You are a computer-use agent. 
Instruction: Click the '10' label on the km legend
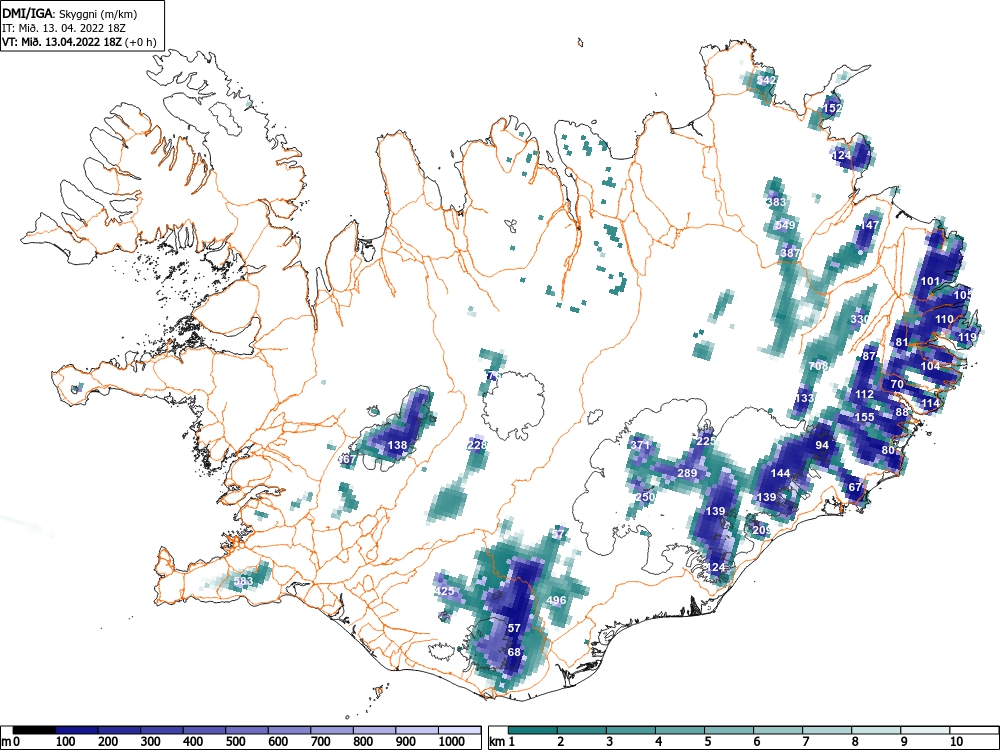[956, 742]
